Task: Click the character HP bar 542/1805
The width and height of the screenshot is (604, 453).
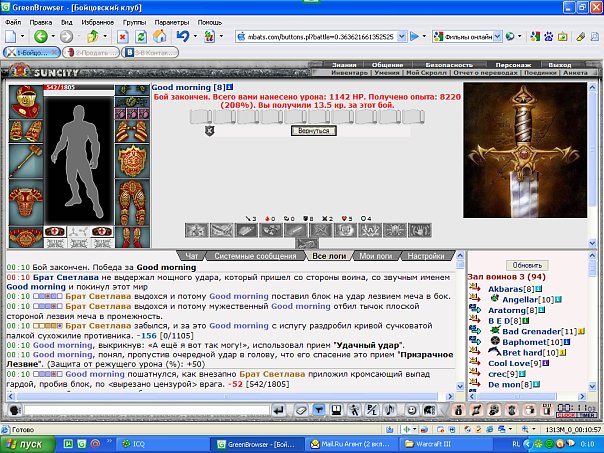Action: point(79,87)
